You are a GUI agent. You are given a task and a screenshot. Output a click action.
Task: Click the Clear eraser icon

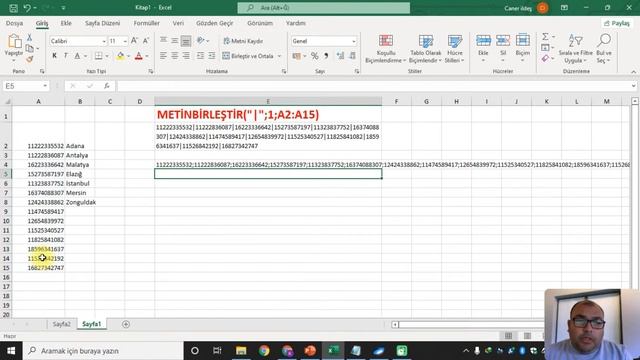point(545,59)
